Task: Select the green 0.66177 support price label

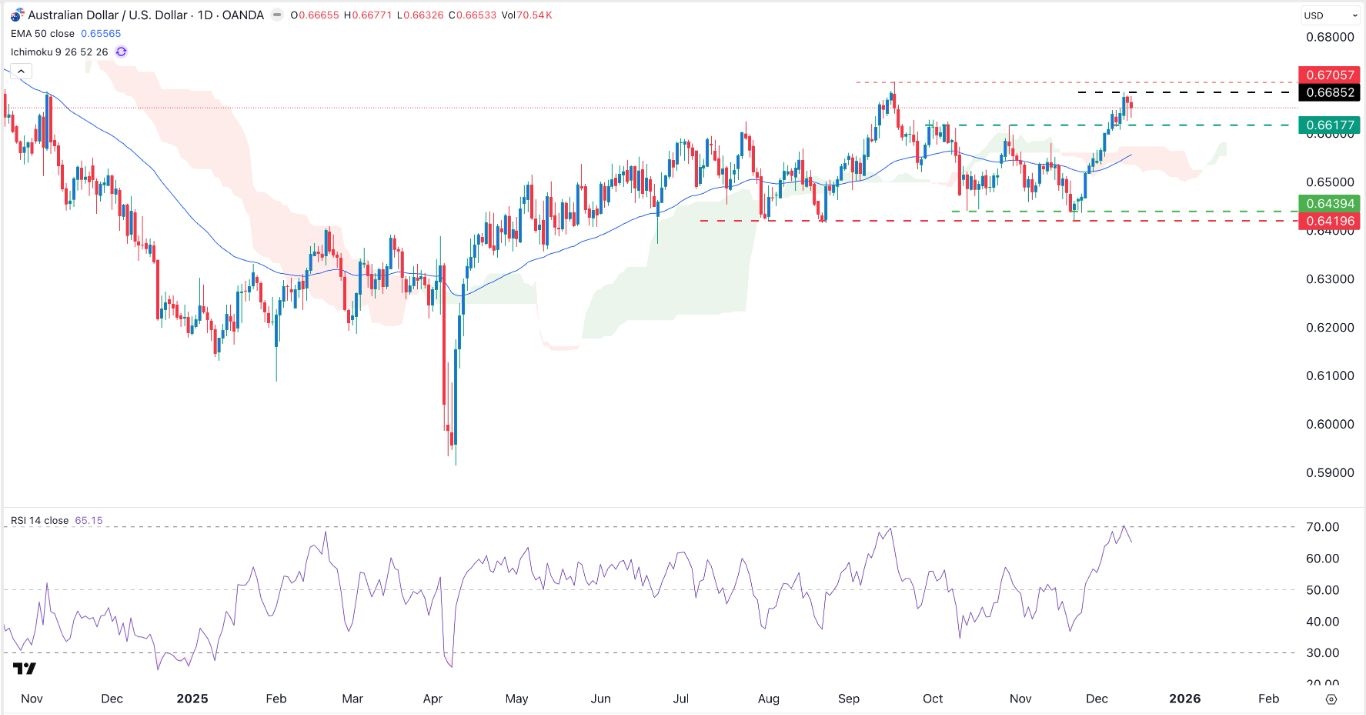Action: [x=1330, y=124]
